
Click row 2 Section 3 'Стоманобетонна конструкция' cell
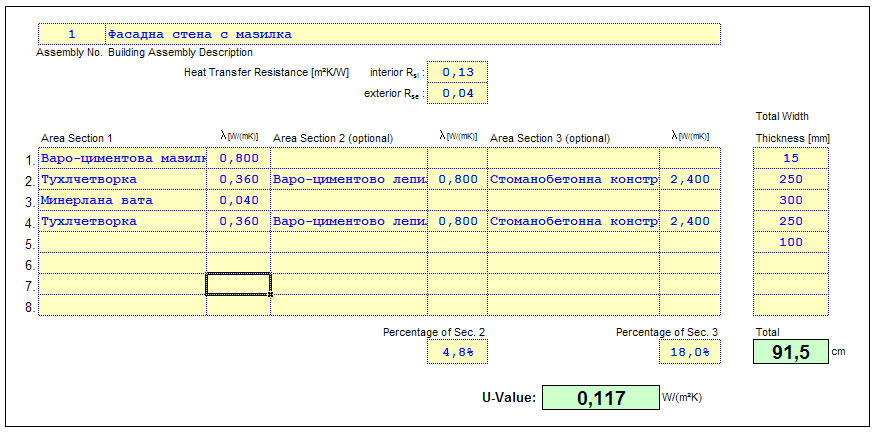573,180
